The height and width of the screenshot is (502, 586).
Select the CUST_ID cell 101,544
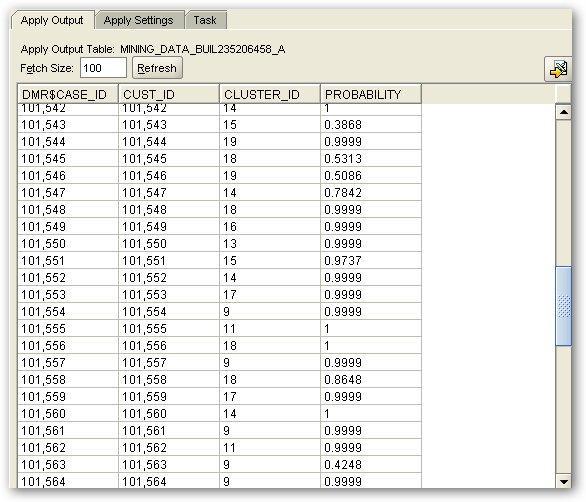point(169,142)
